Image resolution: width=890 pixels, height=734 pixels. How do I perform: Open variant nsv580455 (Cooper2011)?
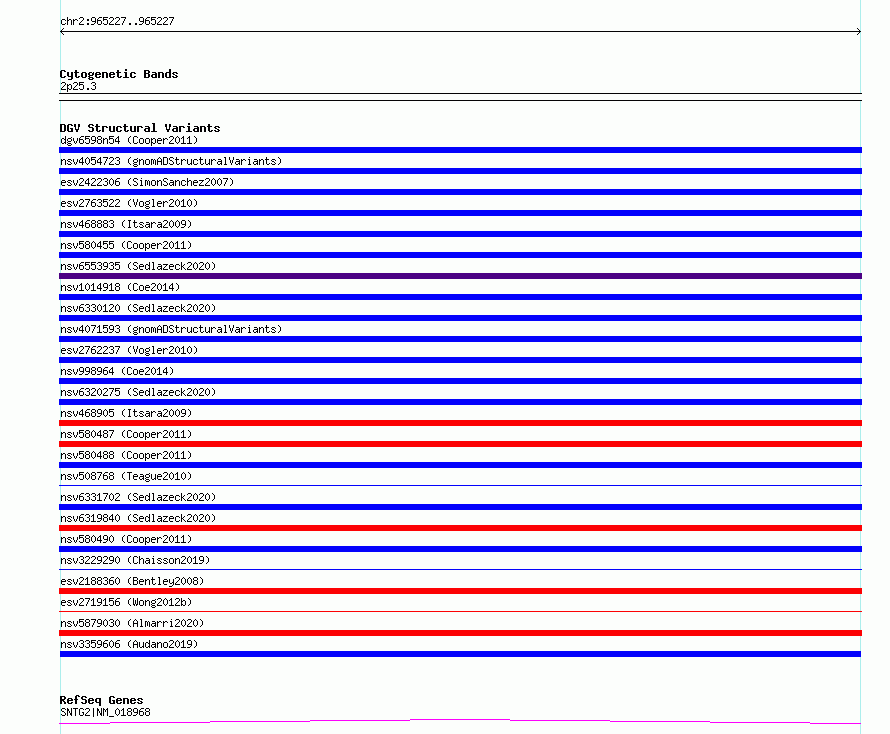click(126, 245)
